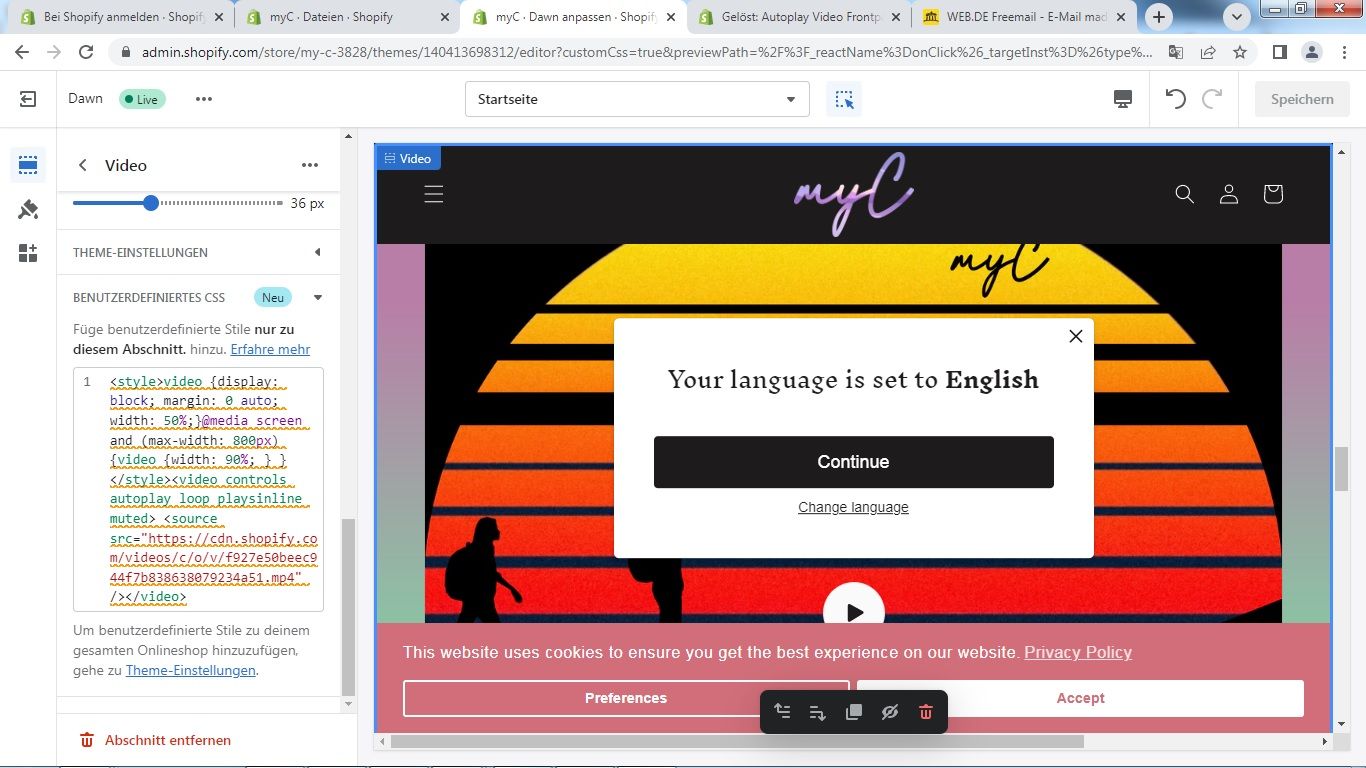Click the search icon in store header

(x=1185, y=194)
